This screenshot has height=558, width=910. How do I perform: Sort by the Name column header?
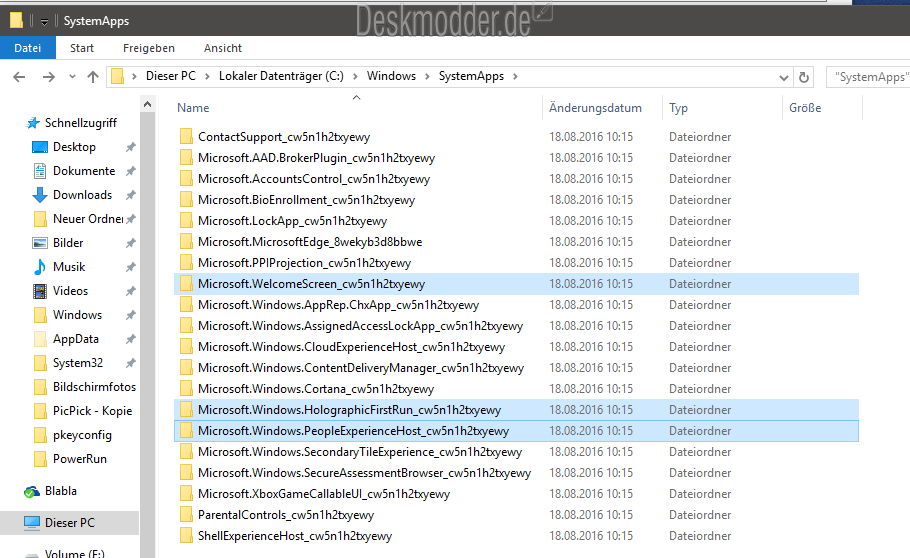tap(193, 108)
